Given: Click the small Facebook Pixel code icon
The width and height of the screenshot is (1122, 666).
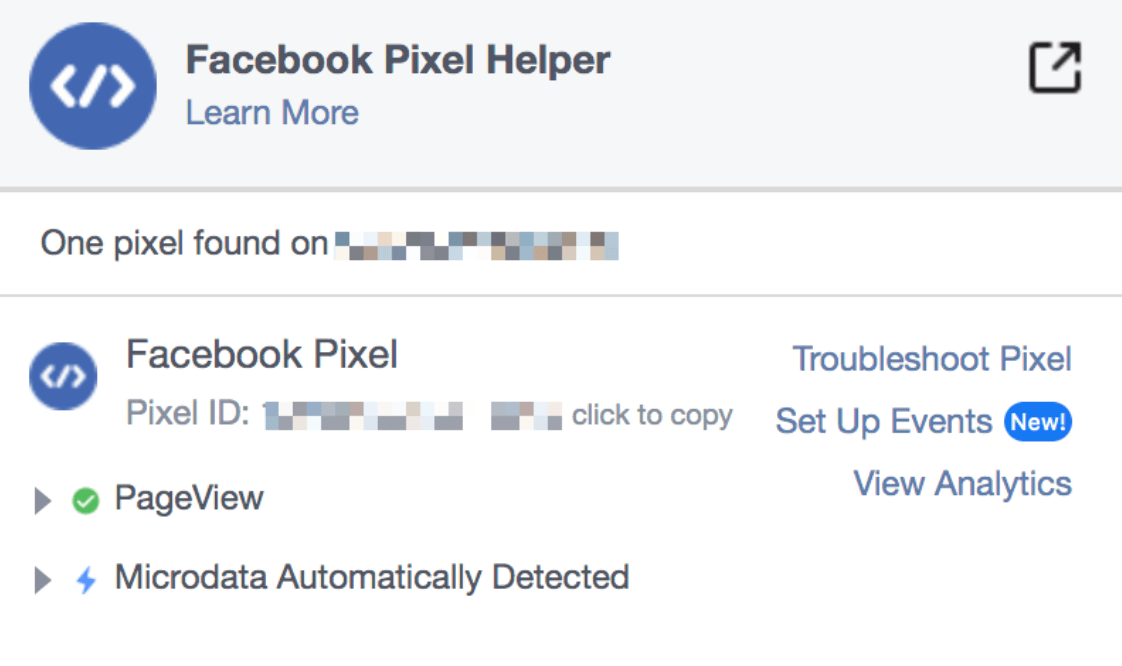Looking at the screenshot, I should [62, 376].
